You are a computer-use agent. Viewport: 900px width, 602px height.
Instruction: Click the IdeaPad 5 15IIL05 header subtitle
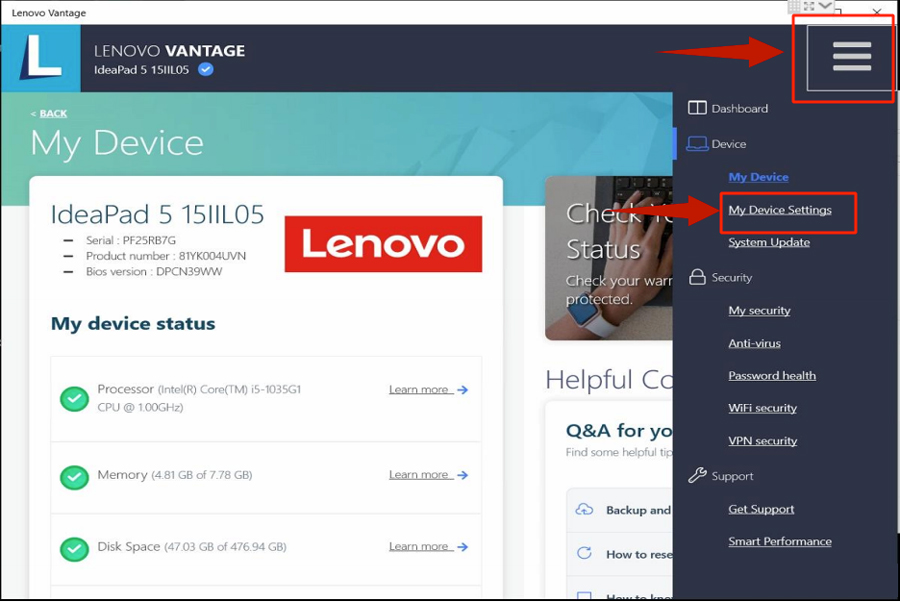point(141,70)
